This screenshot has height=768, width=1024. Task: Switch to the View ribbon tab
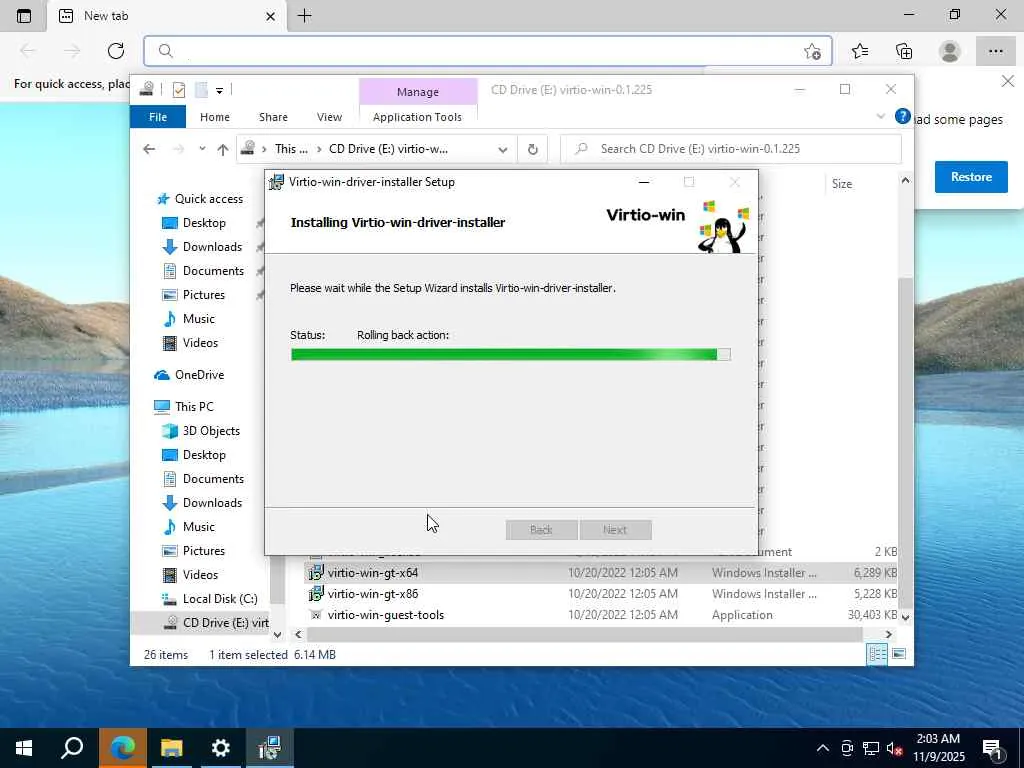click(x=329, y=117)
